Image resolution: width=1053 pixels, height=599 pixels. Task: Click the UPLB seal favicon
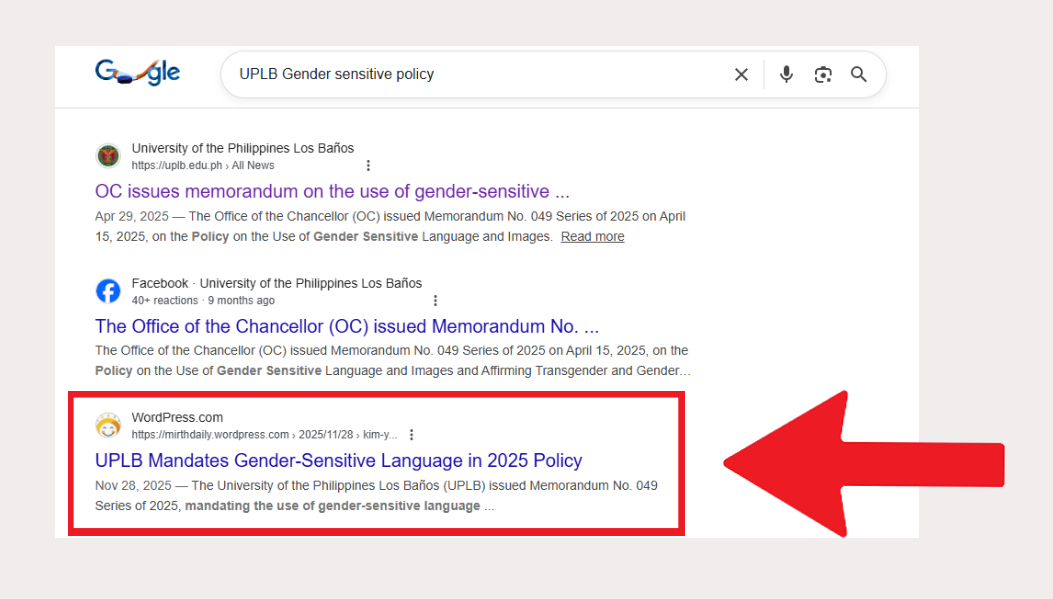(x=108, y=156)
